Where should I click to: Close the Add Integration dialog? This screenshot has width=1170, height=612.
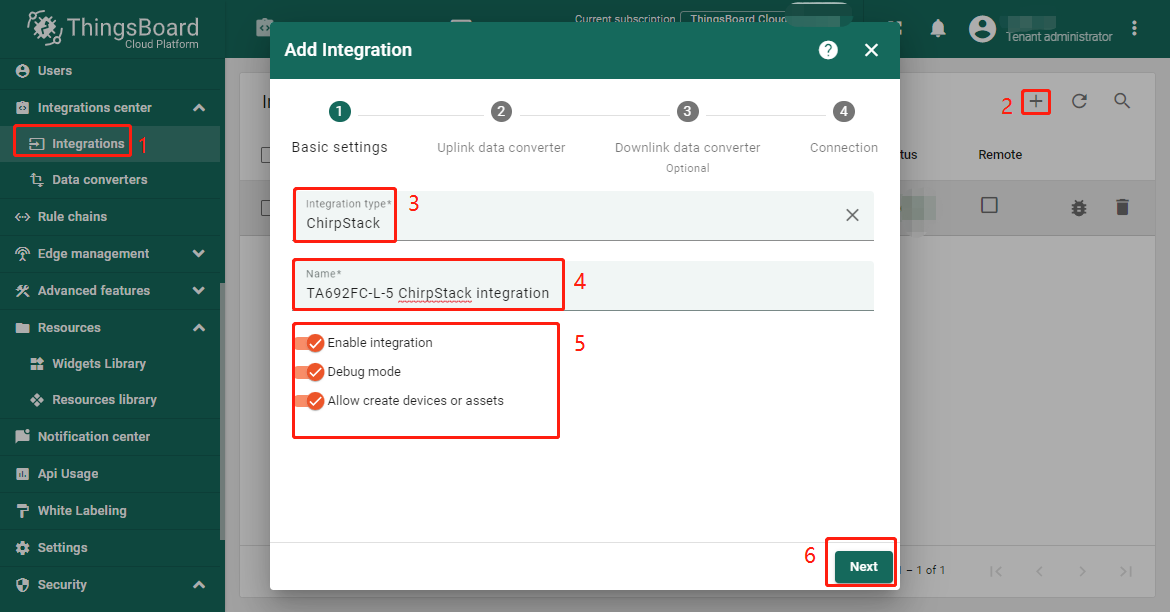[x=871, y=50]
